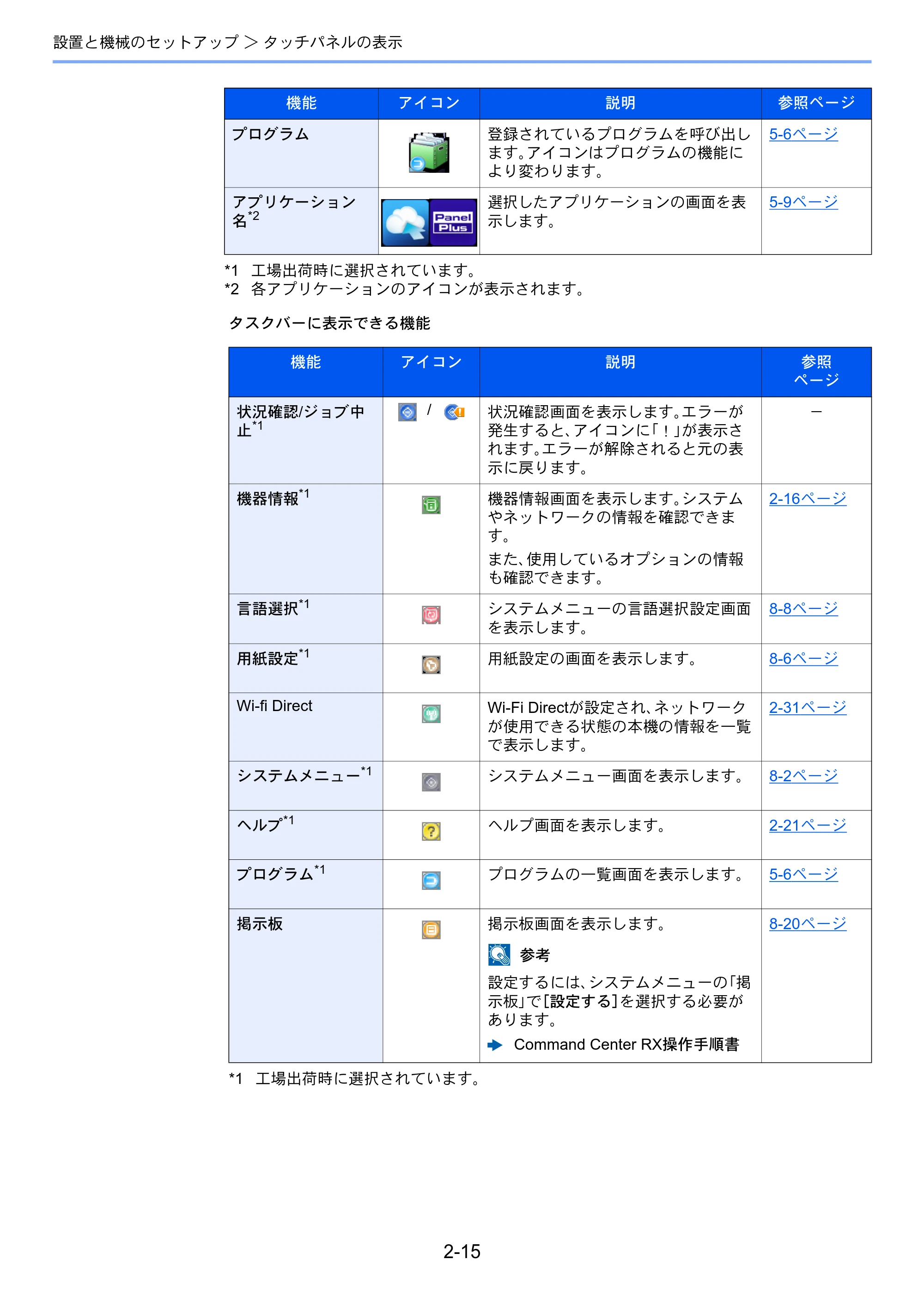Select the システムメニュー function cell

click(306, 785)
